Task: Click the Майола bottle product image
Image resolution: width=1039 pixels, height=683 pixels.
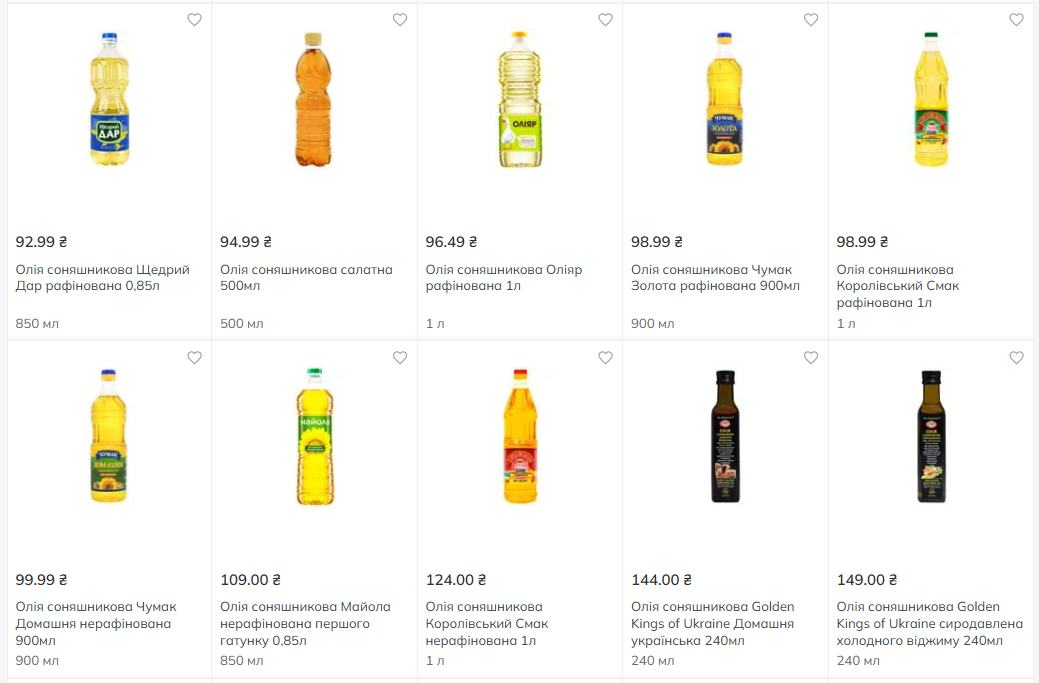Action: (x=314, y=436)
